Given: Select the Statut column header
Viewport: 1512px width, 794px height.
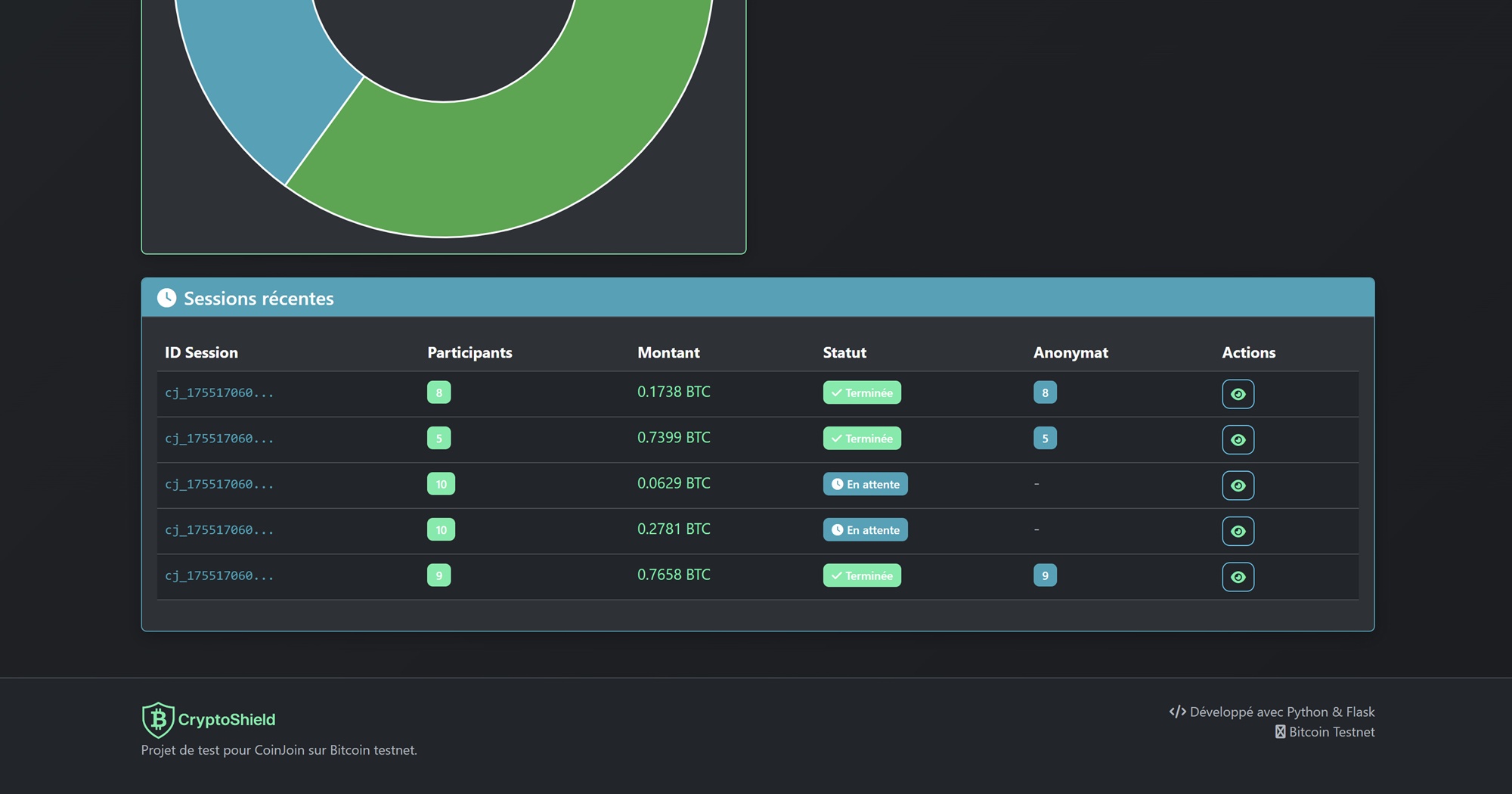Looking at the screenshot, I should (x=844, y=352).
